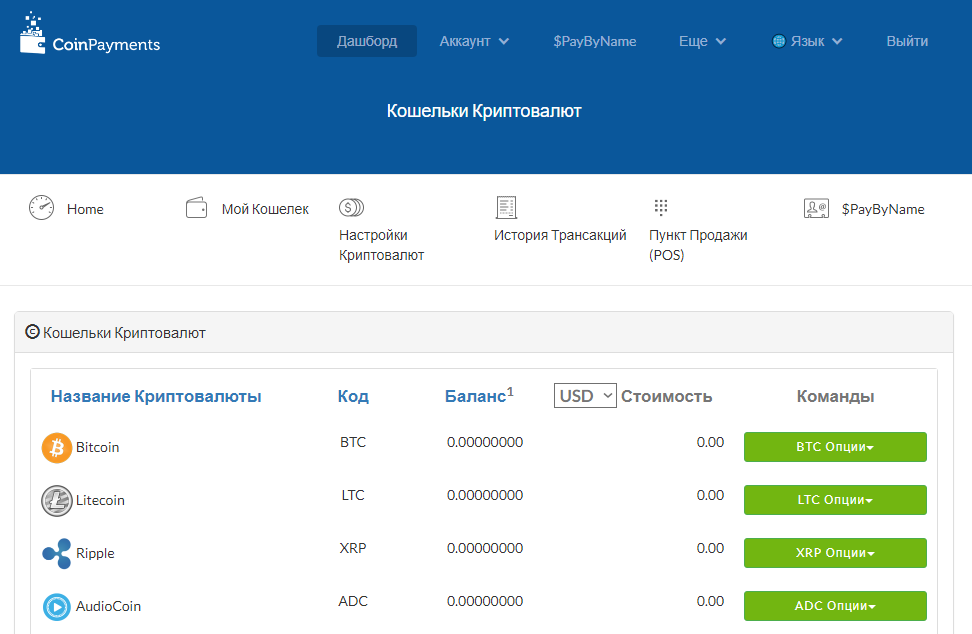Open the USD currency selector

585,395
